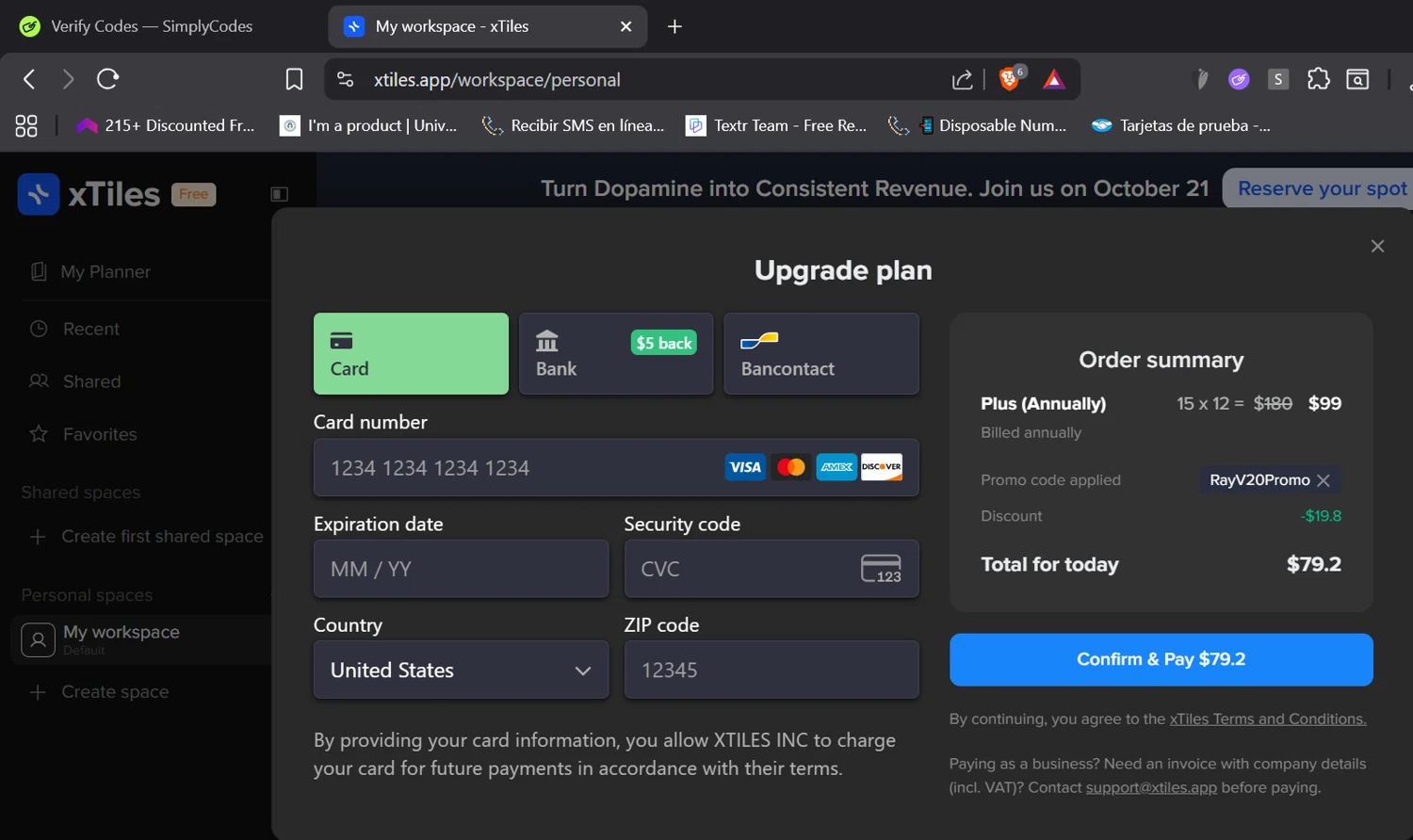Click the share page icon
This screenshot has height=840, width=1413.
pos(962,80)
